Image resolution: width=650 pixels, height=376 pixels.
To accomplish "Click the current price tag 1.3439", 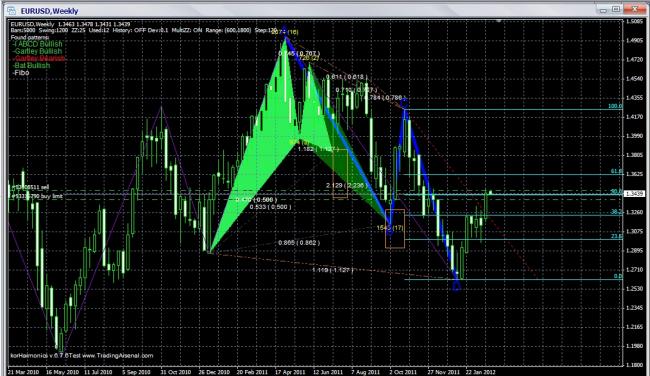I will 634,194.
